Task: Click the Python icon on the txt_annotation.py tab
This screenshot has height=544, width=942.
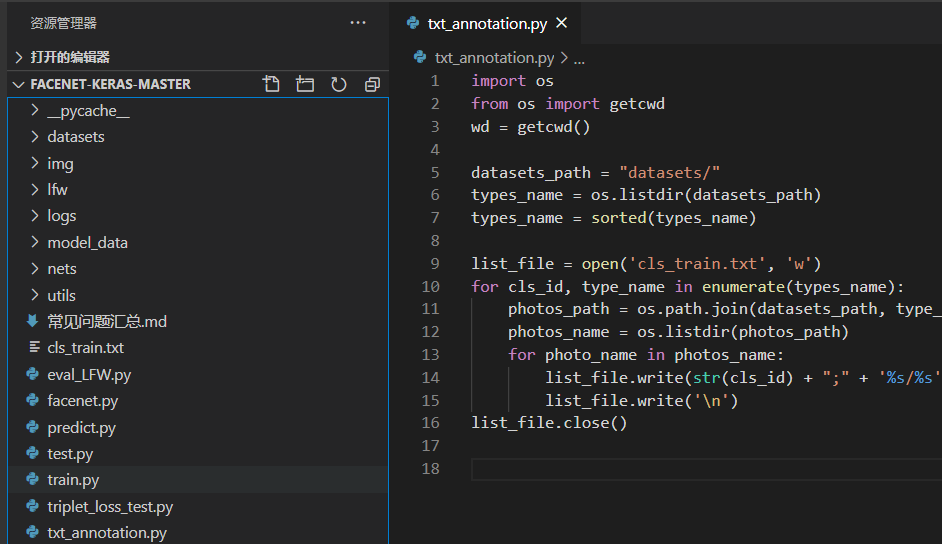Action: click(413, 23)
